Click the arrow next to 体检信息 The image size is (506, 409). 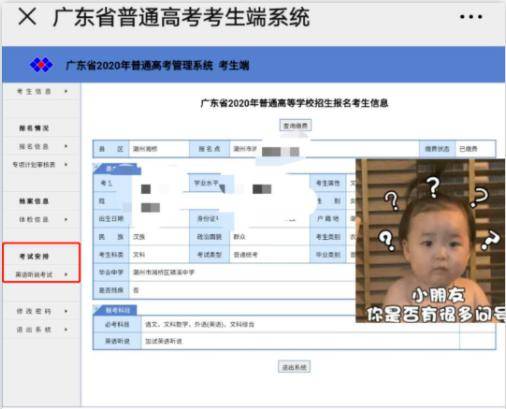(x=66, y=219)
